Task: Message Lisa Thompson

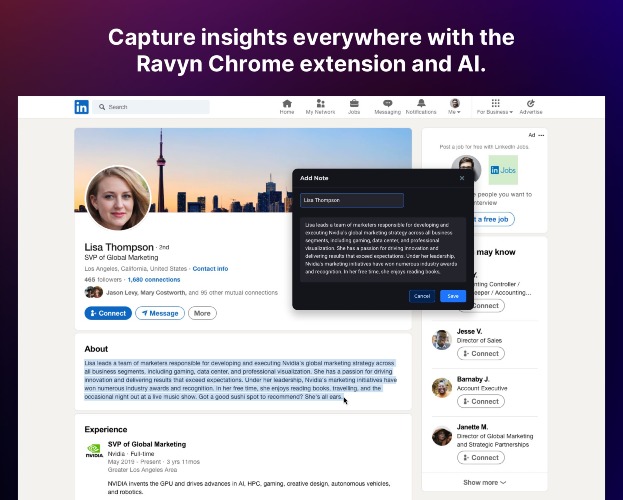Action: click(160, 313)
